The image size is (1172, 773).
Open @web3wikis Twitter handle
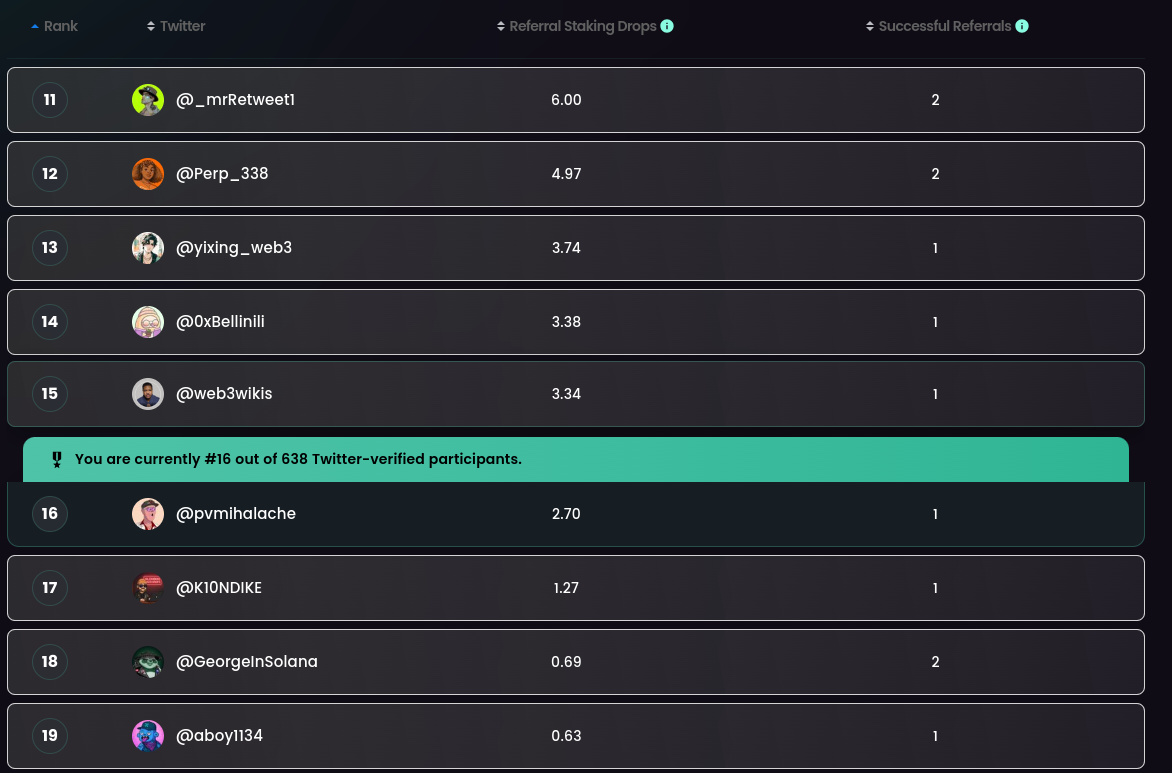[224, 394]
